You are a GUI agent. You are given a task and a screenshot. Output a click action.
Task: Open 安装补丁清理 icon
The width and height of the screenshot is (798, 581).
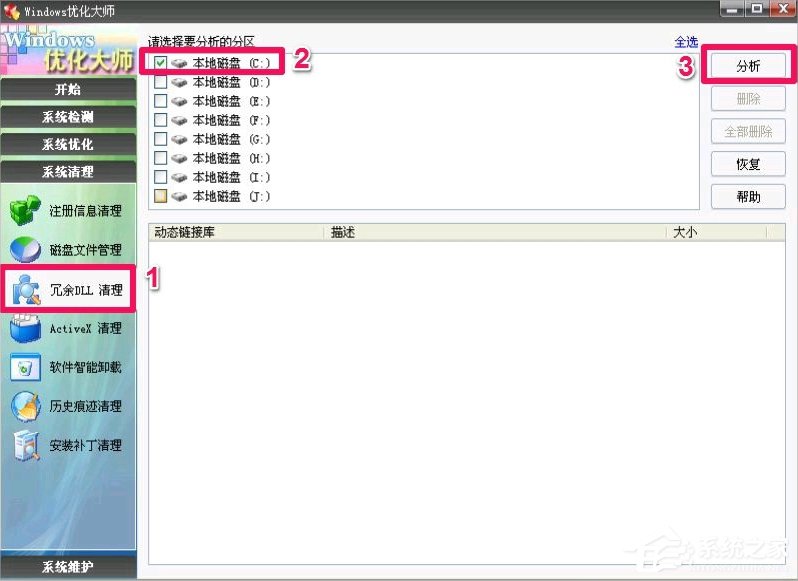point(26,446)
